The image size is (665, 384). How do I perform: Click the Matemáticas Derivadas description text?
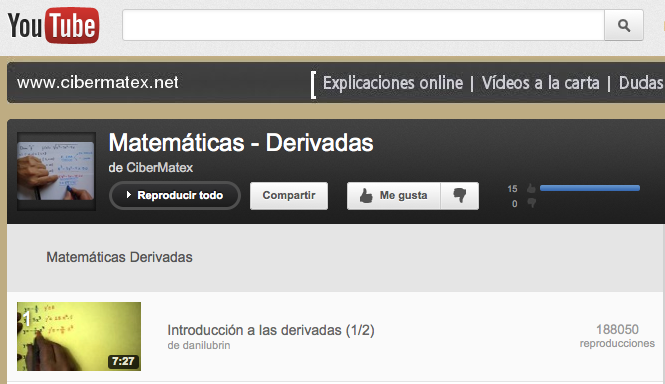click(x=119, y=257)
